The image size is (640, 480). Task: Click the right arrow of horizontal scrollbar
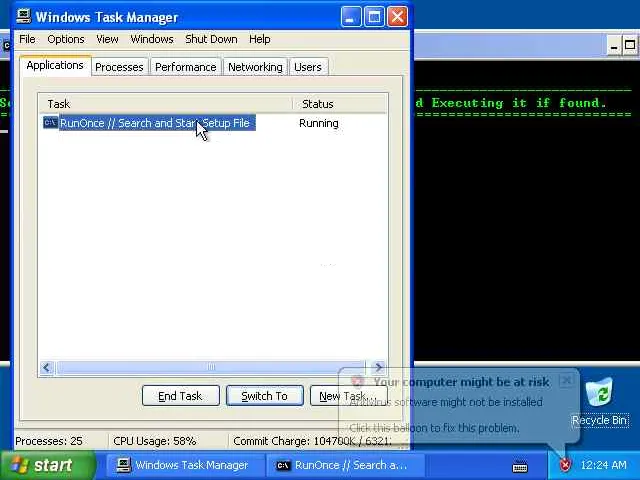click(x=378, y=367)
